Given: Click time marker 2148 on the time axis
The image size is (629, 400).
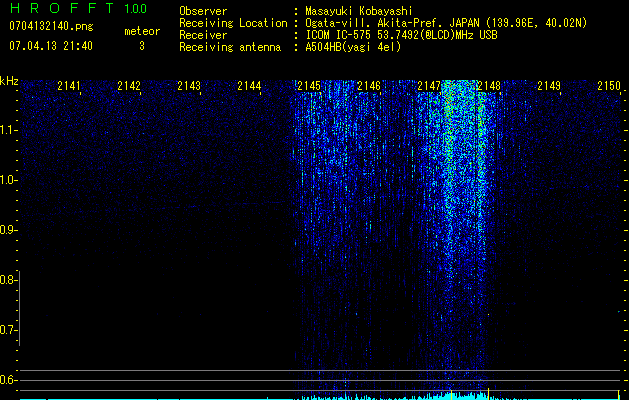Looking at the screenshot, I should pyautogui.click(x=489, y=86).
